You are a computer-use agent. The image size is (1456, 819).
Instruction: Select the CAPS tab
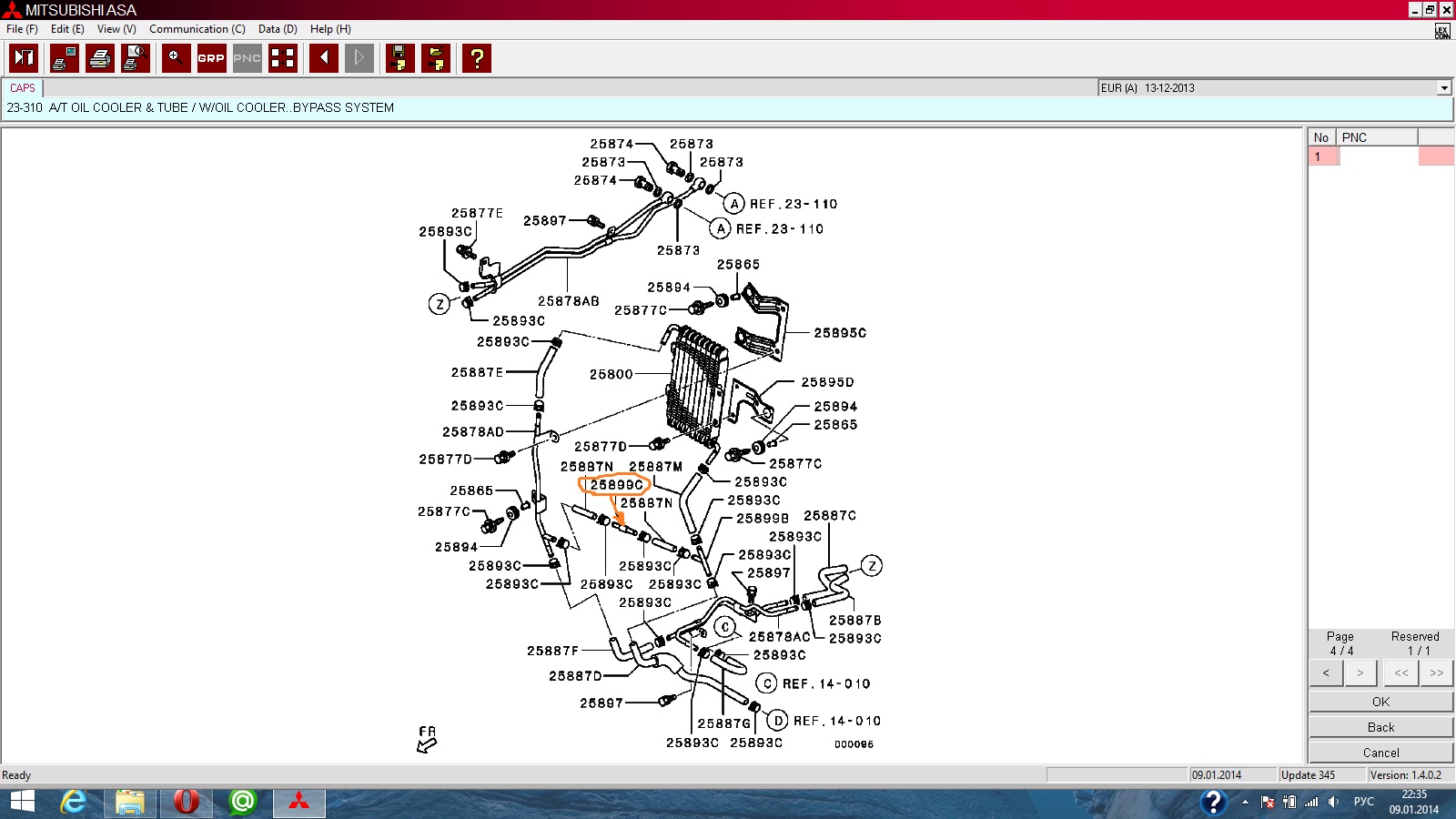pos(23,88)
